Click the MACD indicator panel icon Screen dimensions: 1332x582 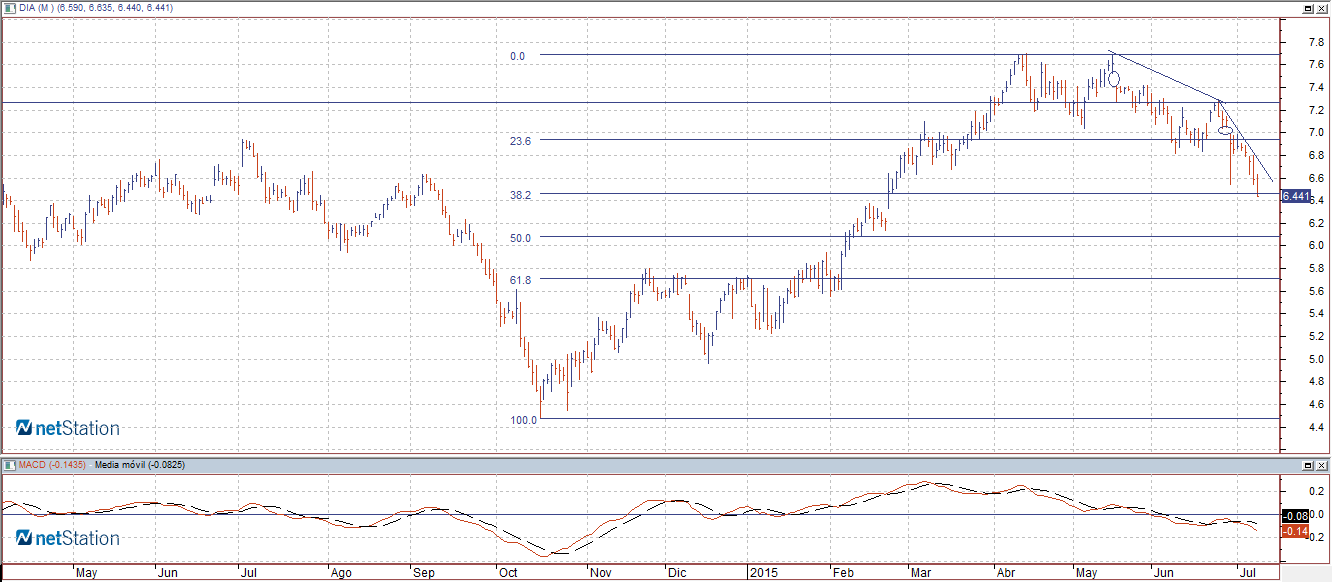[9, 465]
